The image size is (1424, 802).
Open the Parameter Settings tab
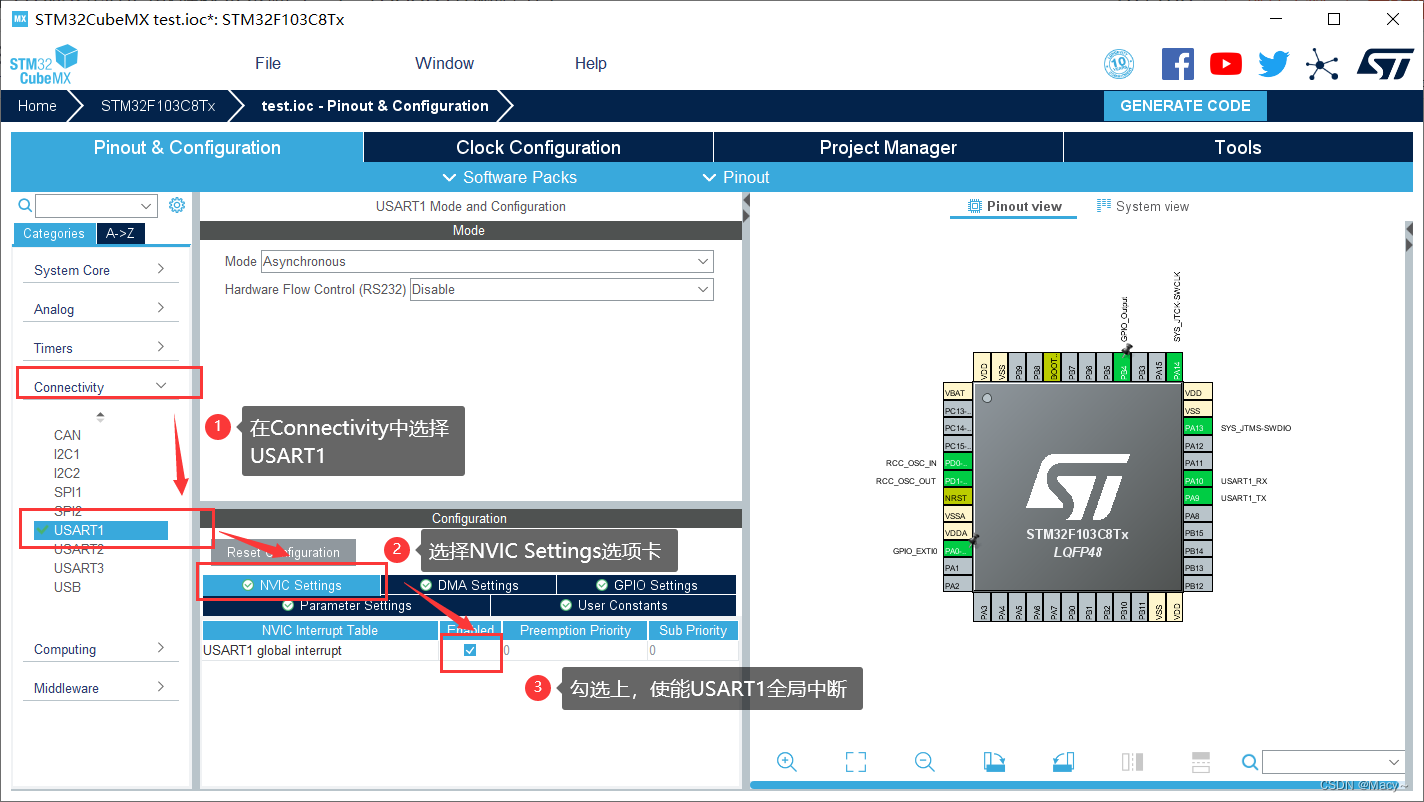(346, 605)
